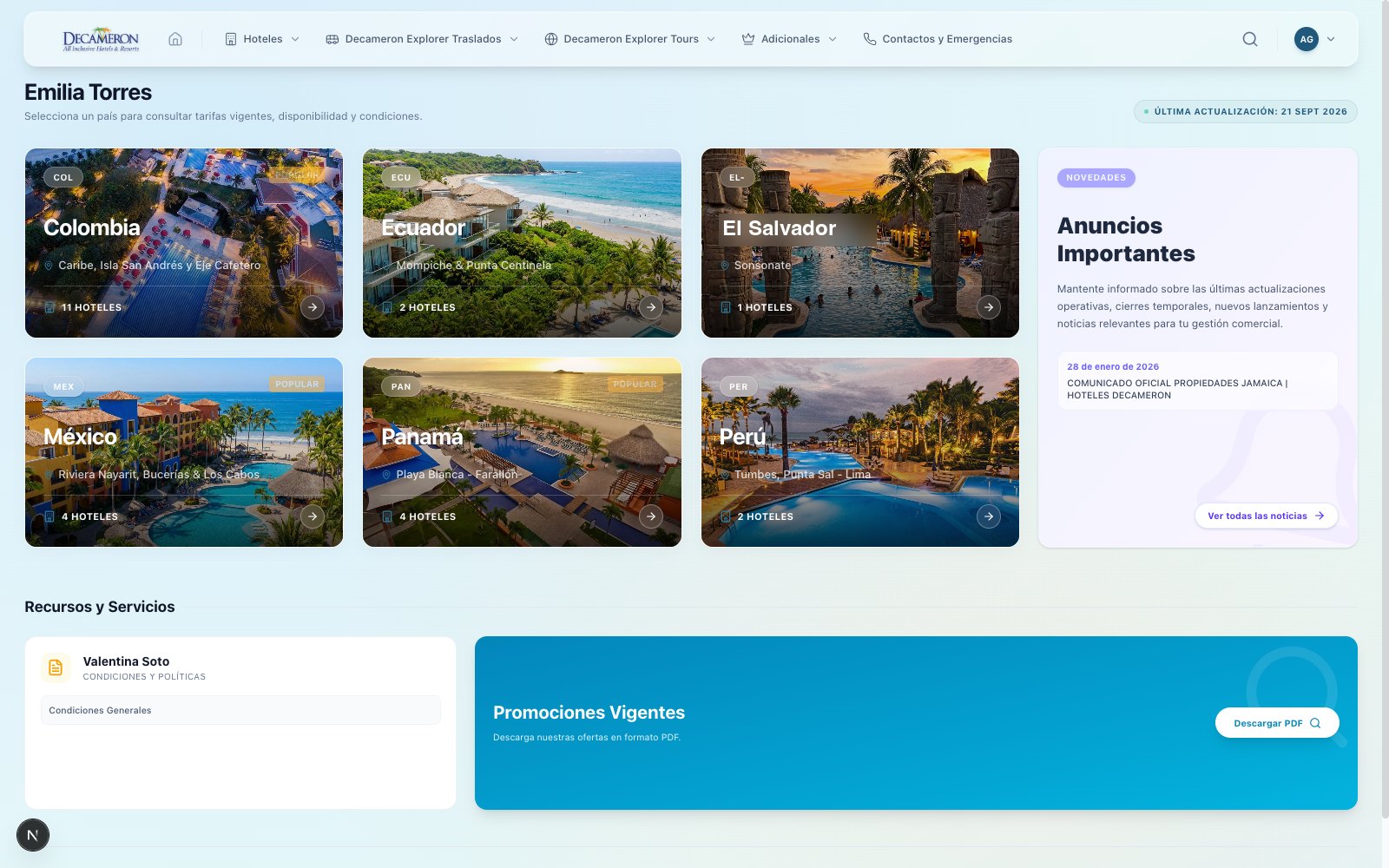
Task: Expand the Hoteles dropdown menu
Action: click(263, 39)
